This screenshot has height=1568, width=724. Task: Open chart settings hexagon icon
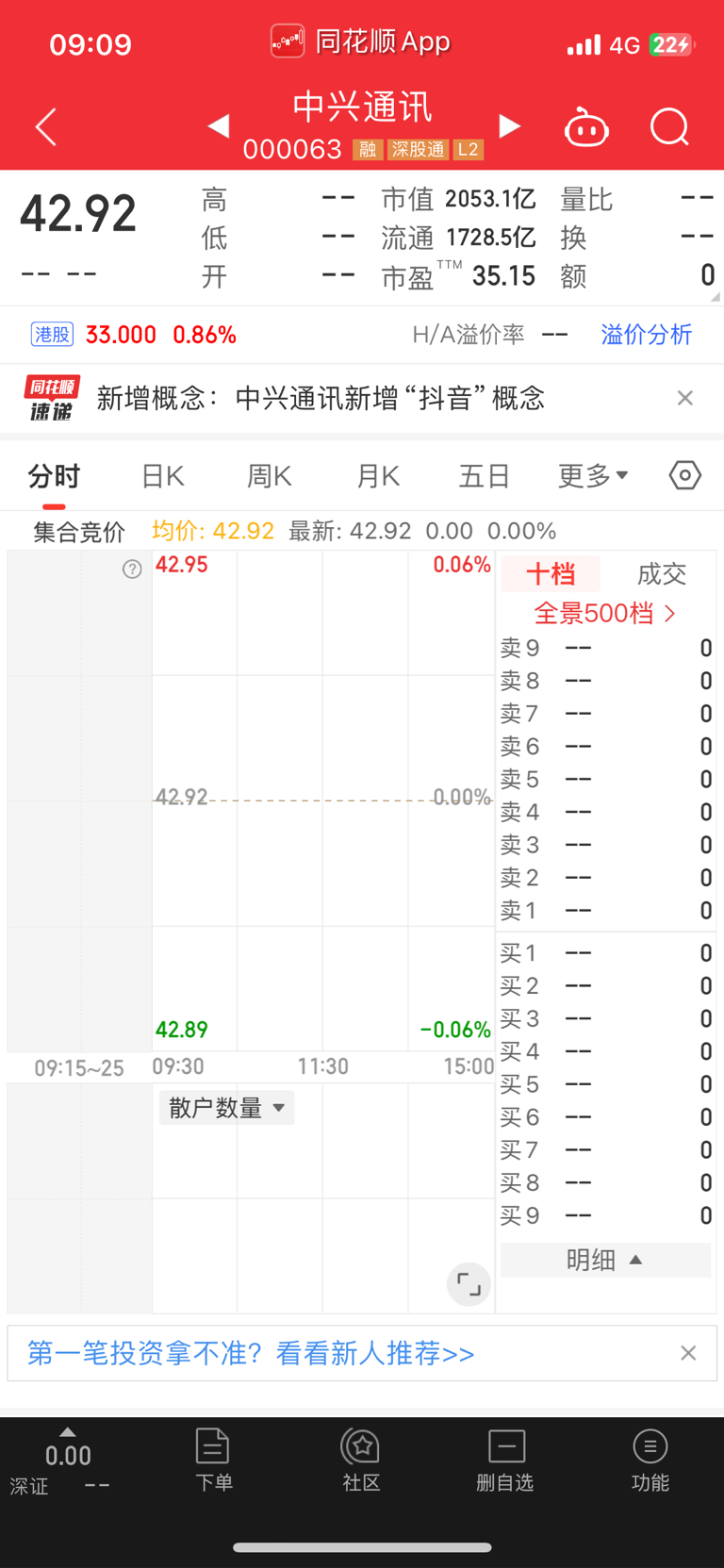tap(685, 475)
